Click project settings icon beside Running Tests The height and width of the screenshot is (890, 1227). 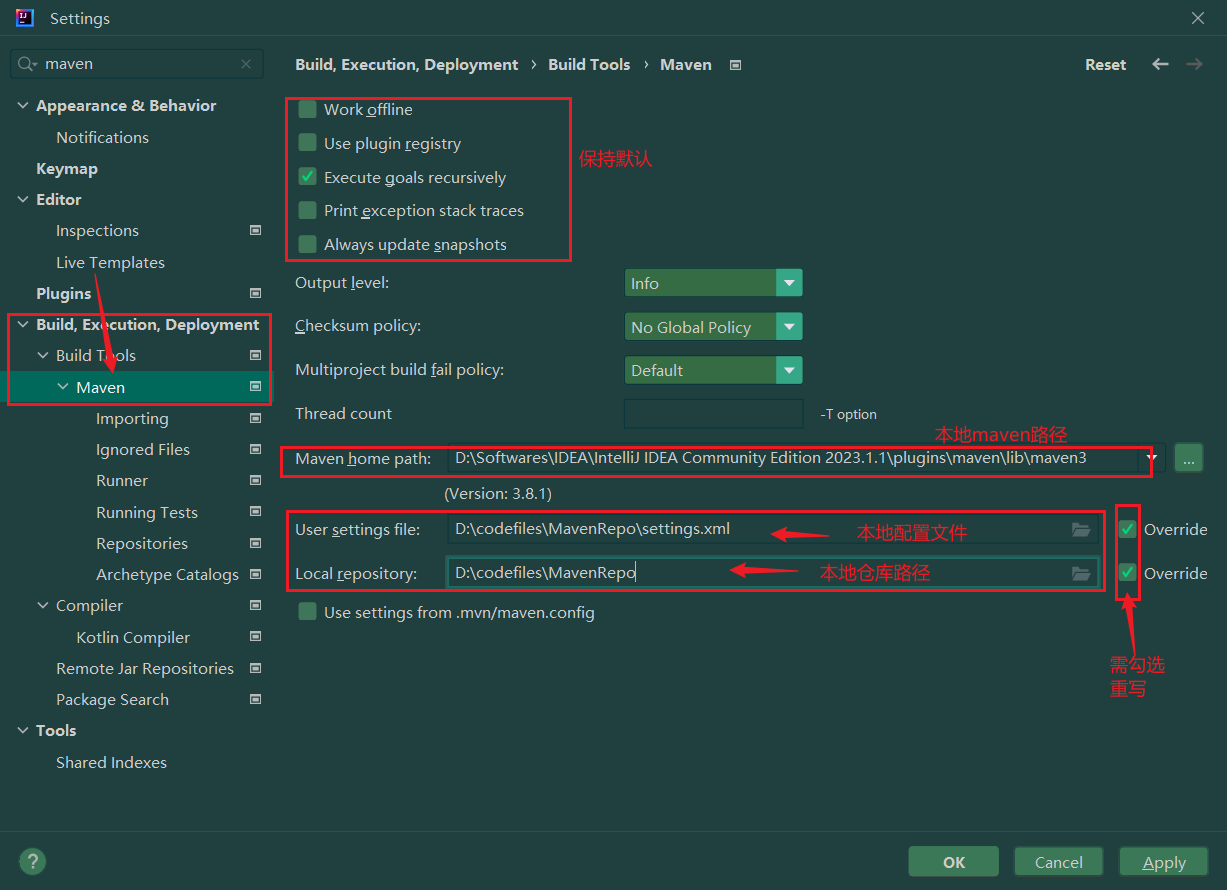coord(255,512)
